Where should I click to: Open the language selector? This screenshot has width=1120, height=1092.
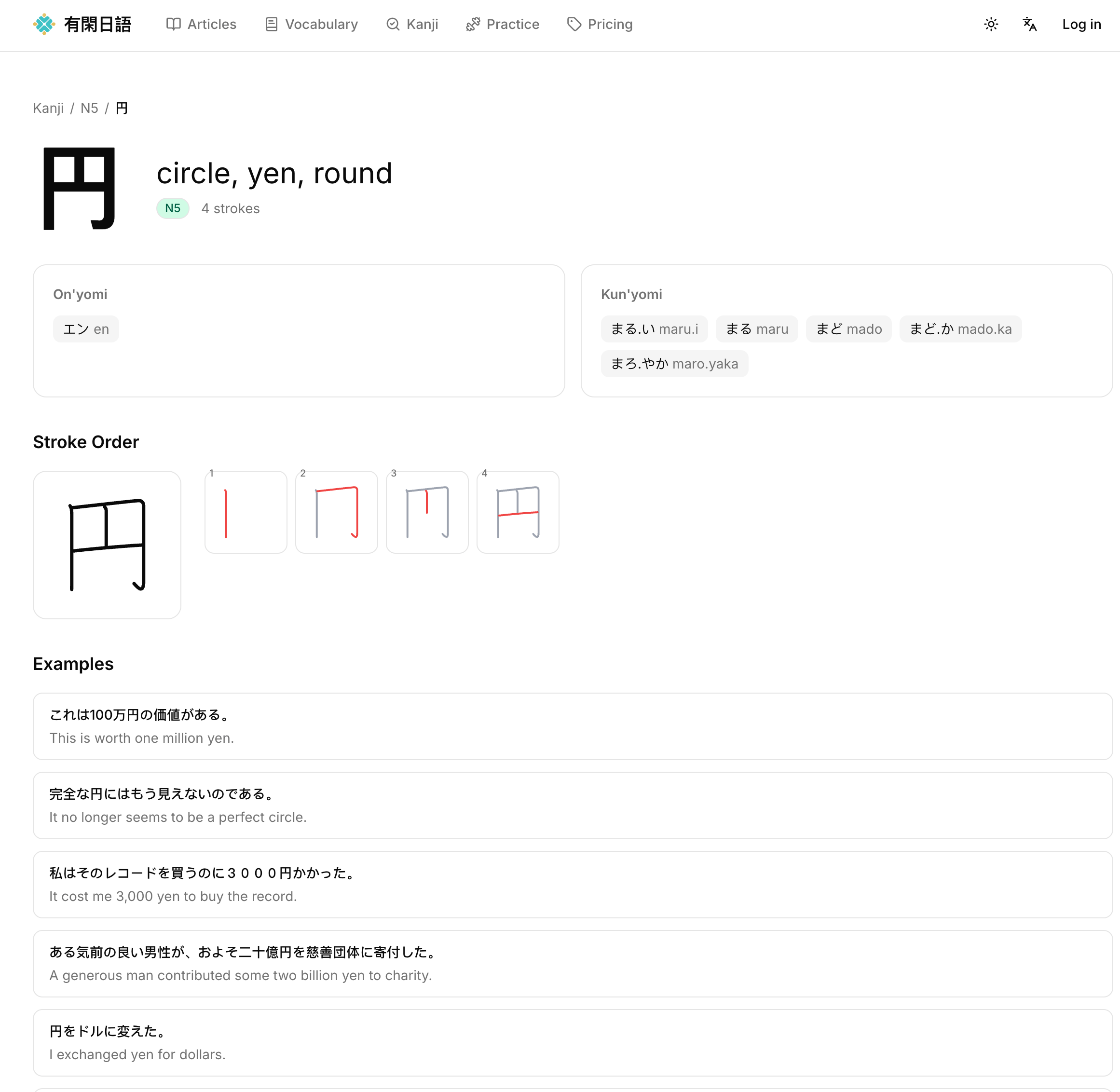tap(1029, 24)
